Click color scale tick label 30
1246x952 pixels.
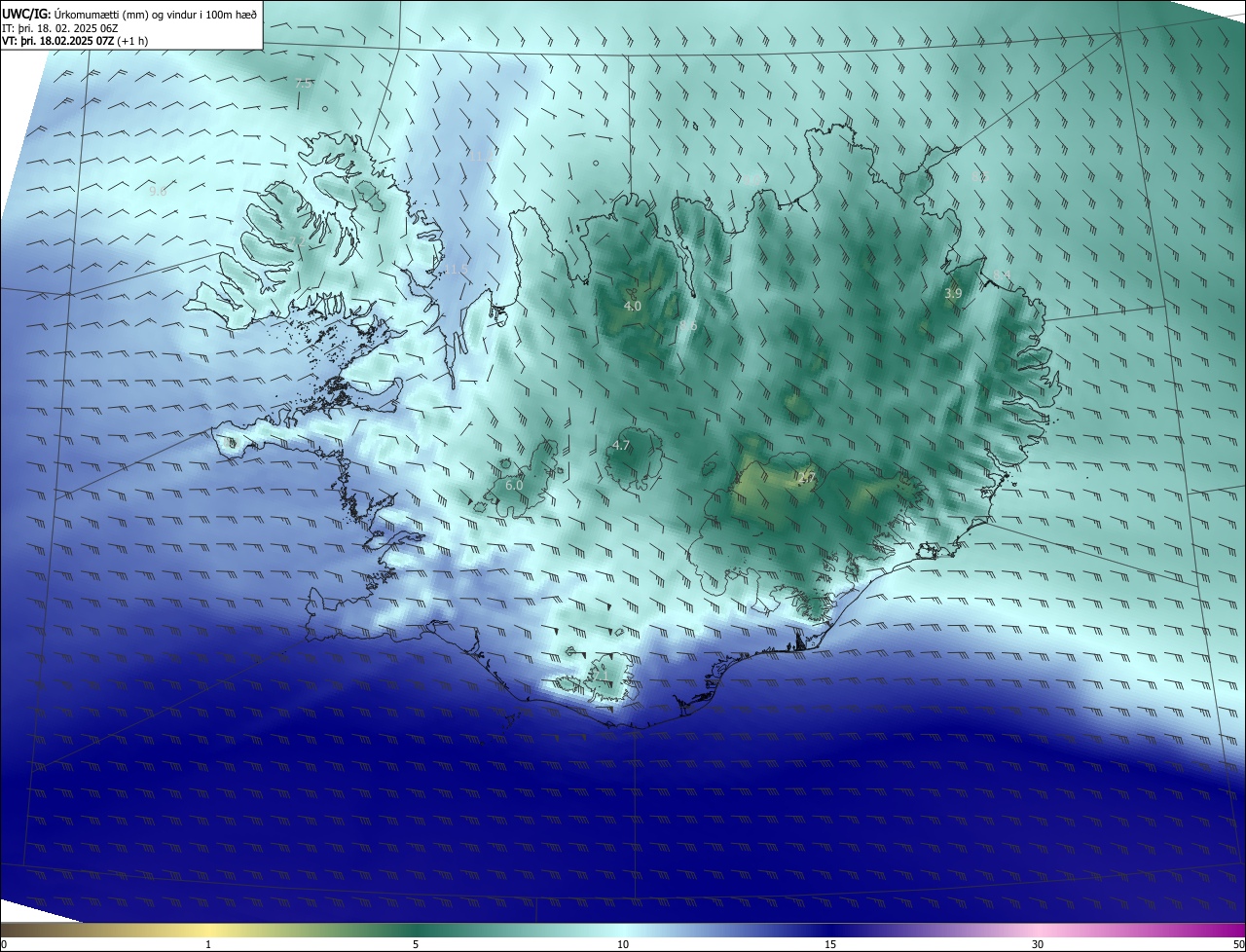(1038, 944)
